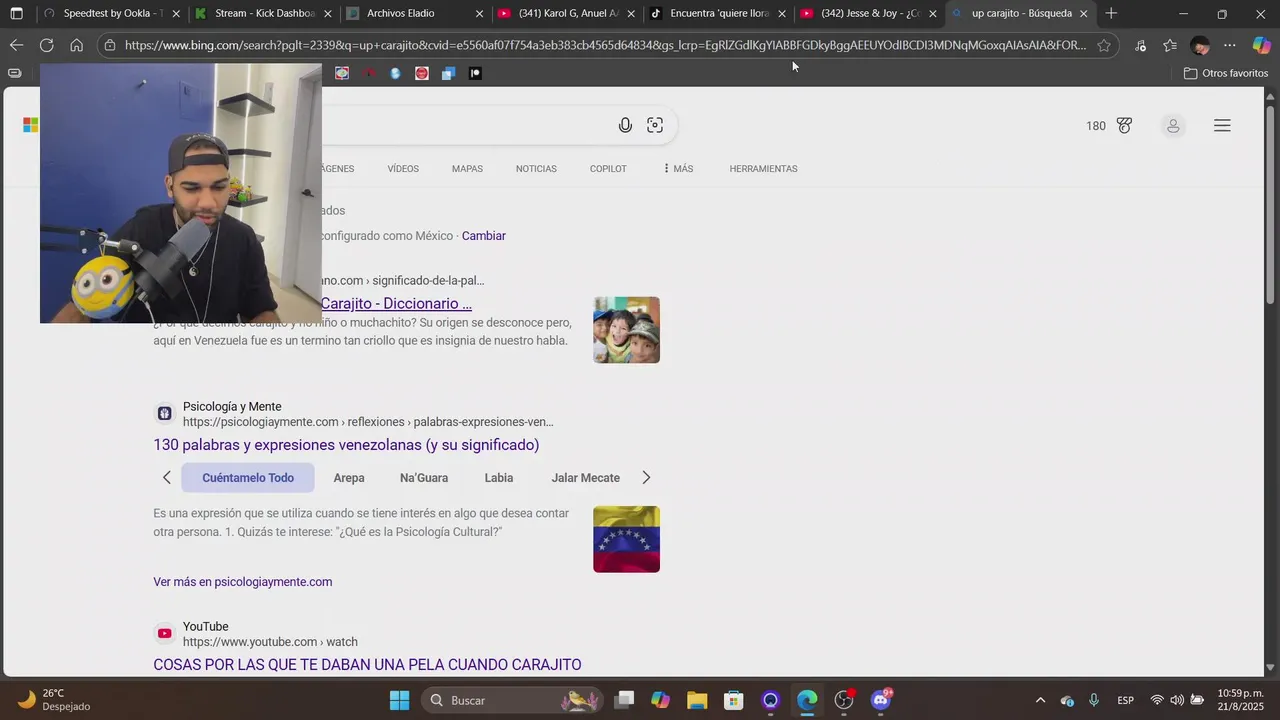Click Venezuela flag result thumbnail
1280x720 pixels.
pyautogui.click(x=627, y=539)
